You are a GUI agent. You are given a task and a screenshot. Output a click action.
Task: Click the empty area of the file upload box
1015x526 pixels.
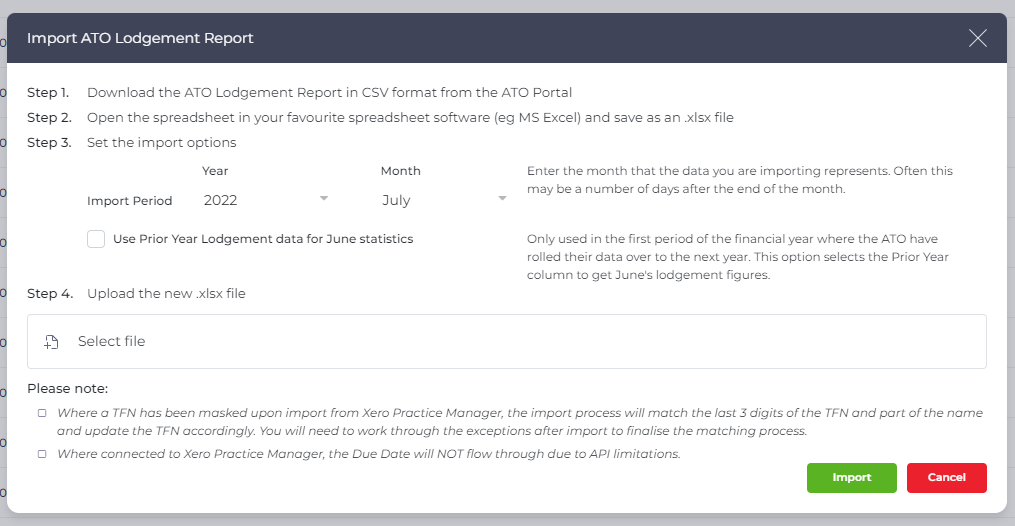[x=563, y=342]
